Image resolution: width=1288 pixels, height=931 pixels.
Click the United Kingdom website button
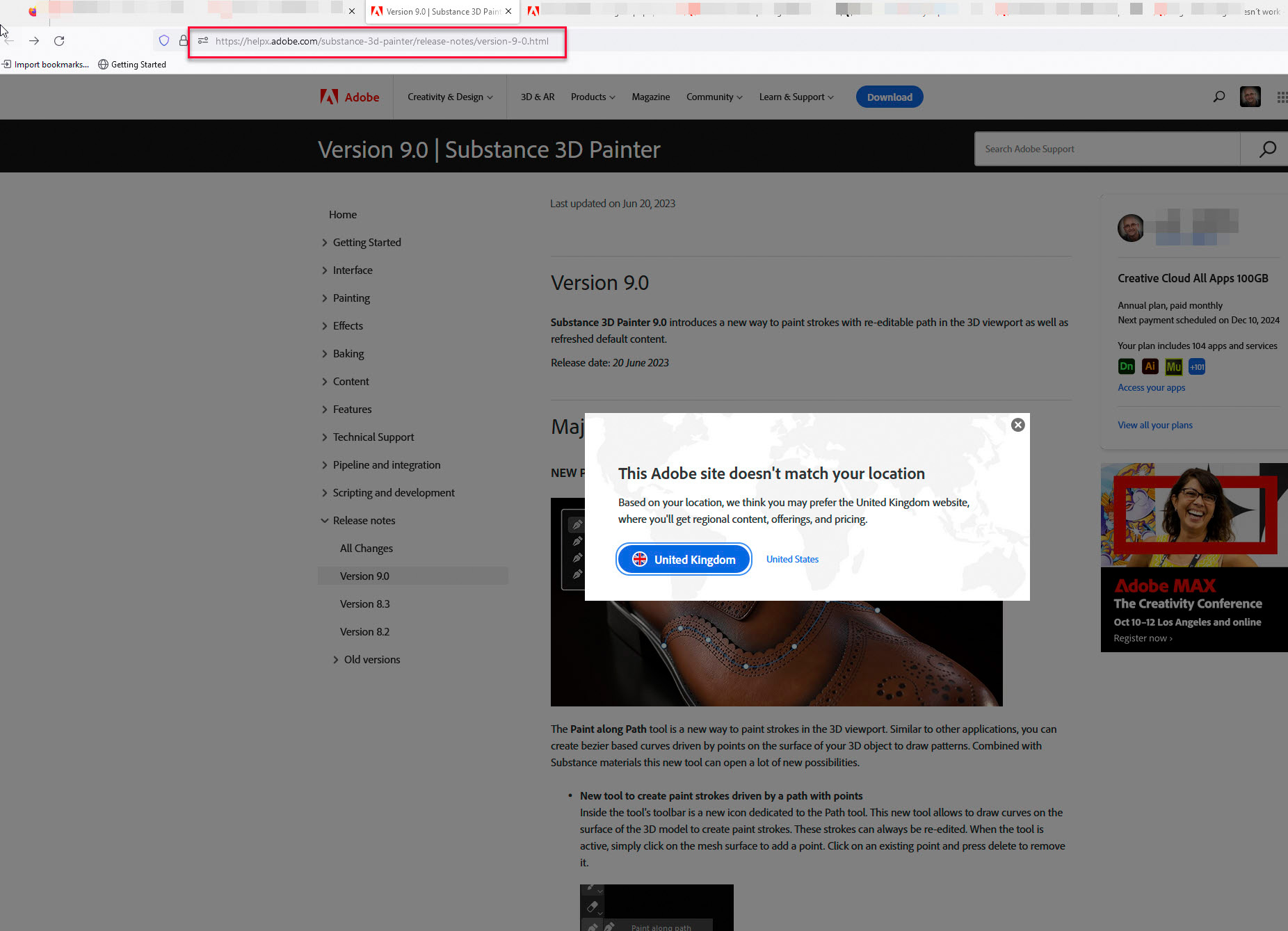point(683,559)
